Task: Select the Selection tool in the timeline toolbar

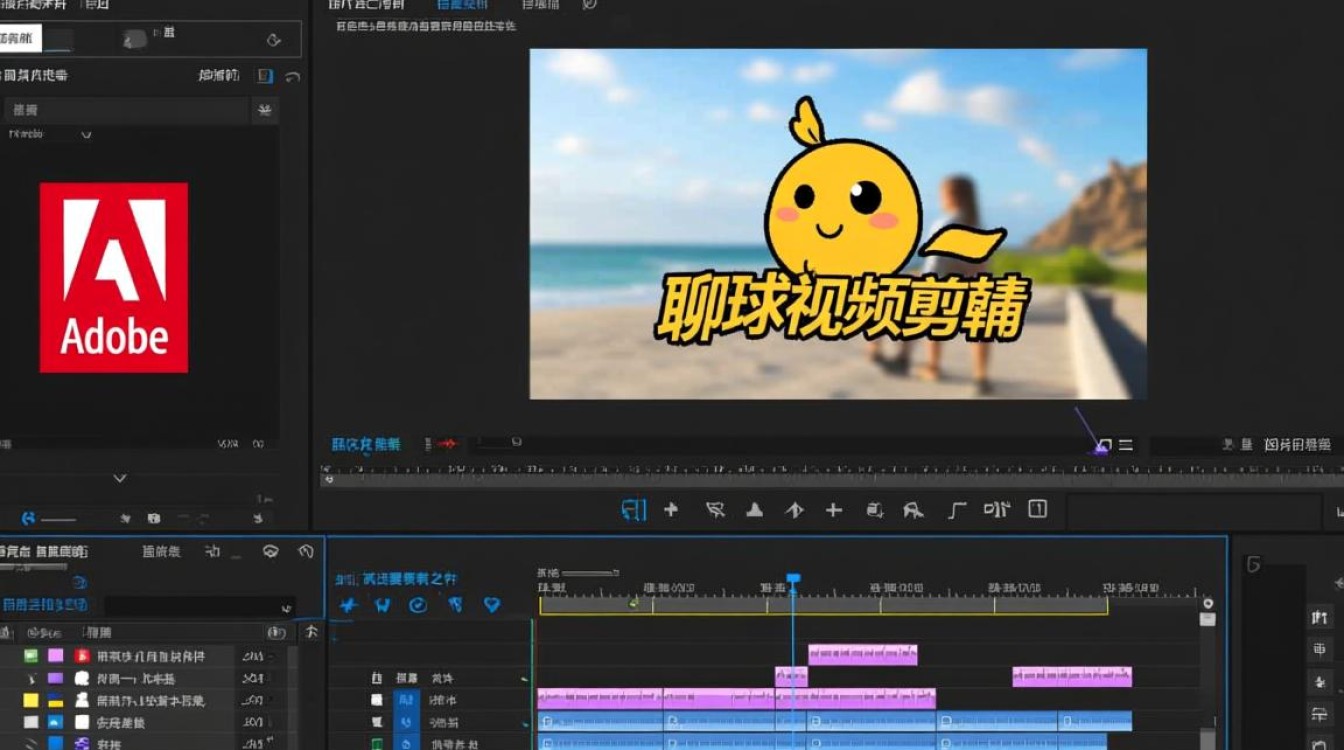Action: pyautogui.click(x=633, y=510)
